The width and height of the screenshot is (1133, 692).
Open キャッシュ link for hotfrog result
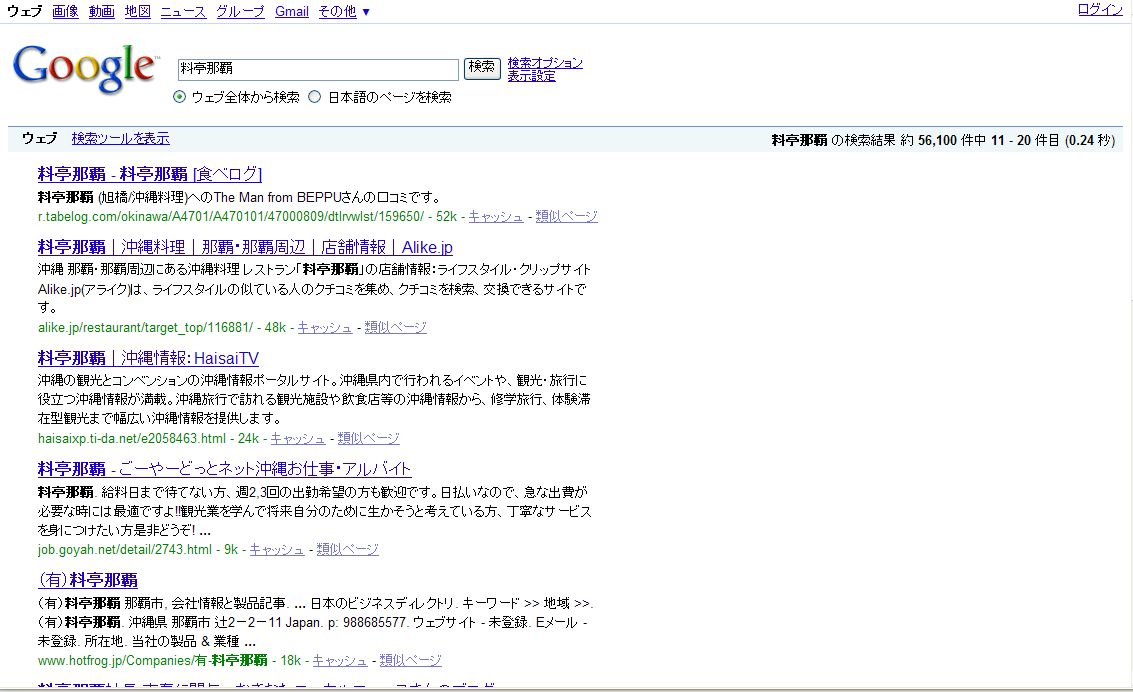click(x=340, y=661)
